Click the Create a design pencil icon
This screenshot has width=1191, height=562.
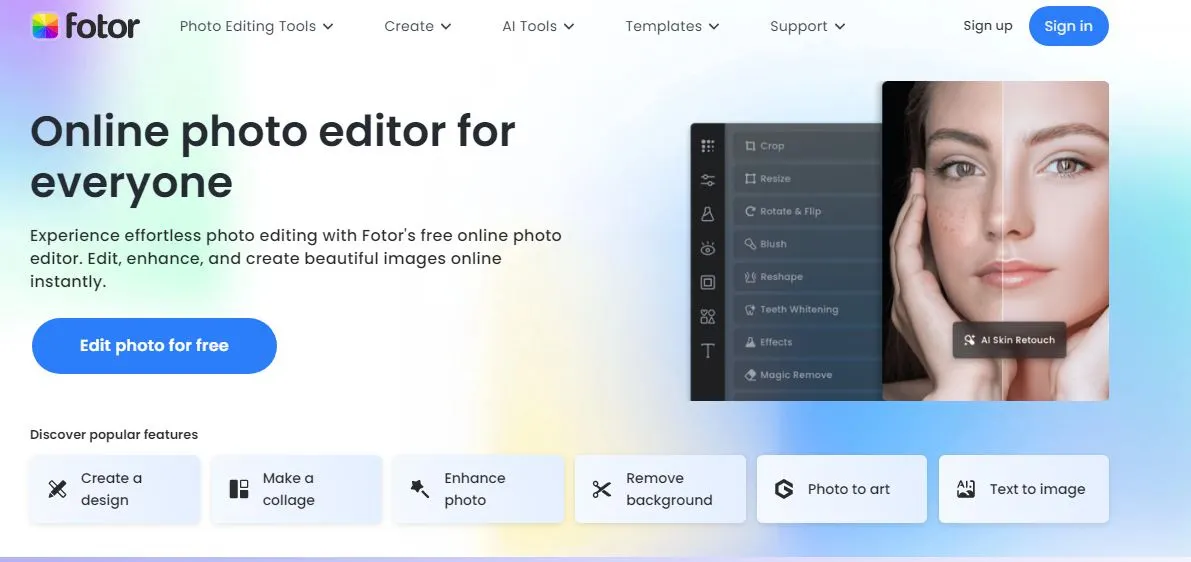(57, 489)
